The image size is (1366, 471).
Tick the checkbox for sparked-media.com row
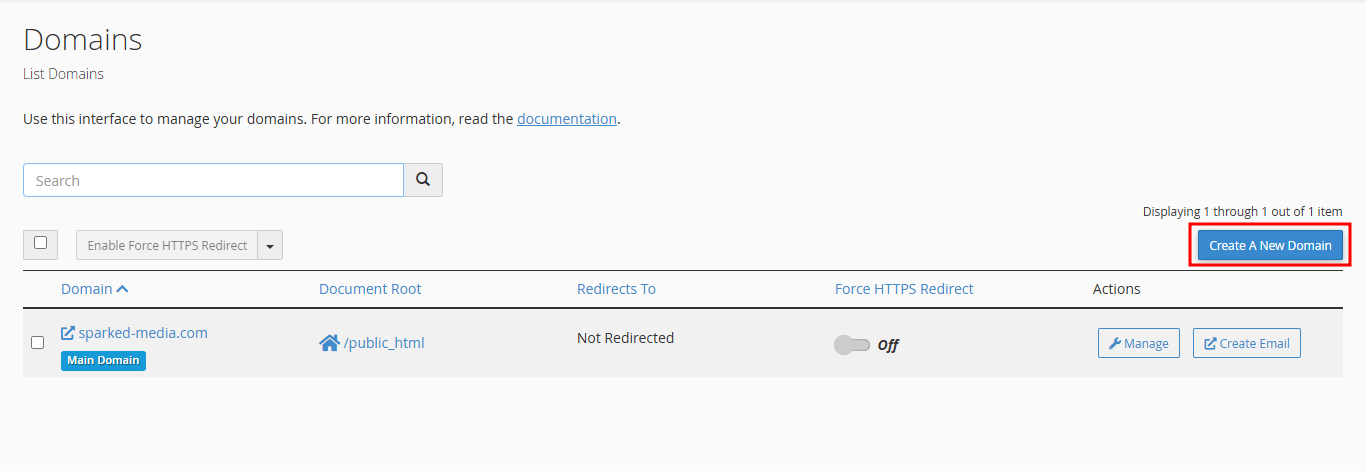pos(38,342)
